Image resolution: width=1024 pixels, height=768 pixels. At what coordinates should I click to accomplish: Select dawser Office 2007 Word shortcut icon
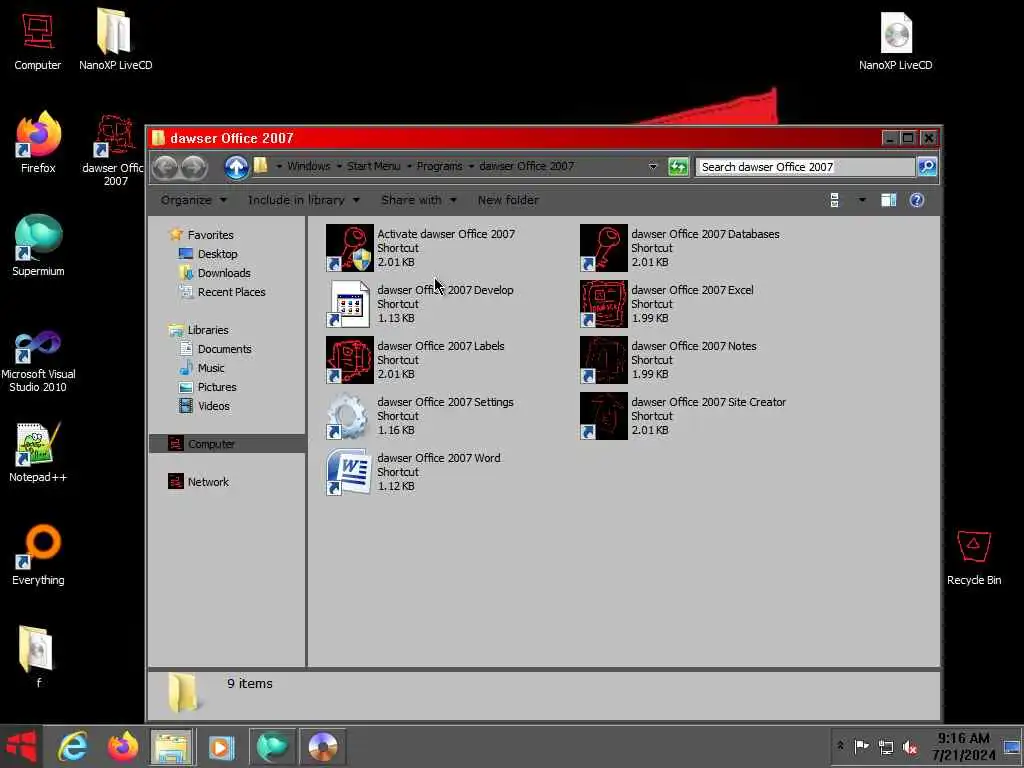(x=349, y=473)
